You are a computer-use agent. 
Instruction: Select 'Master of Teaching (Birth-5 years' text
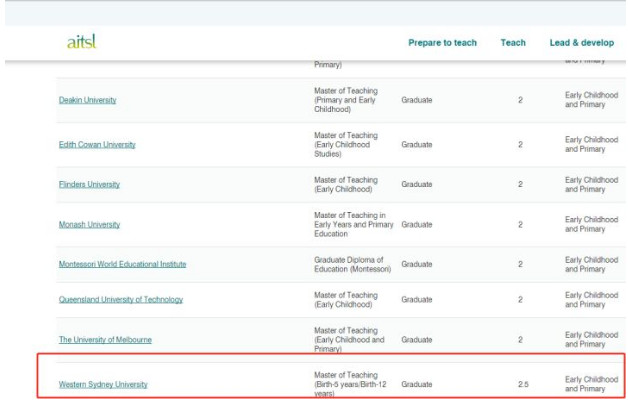click(350, 384)
